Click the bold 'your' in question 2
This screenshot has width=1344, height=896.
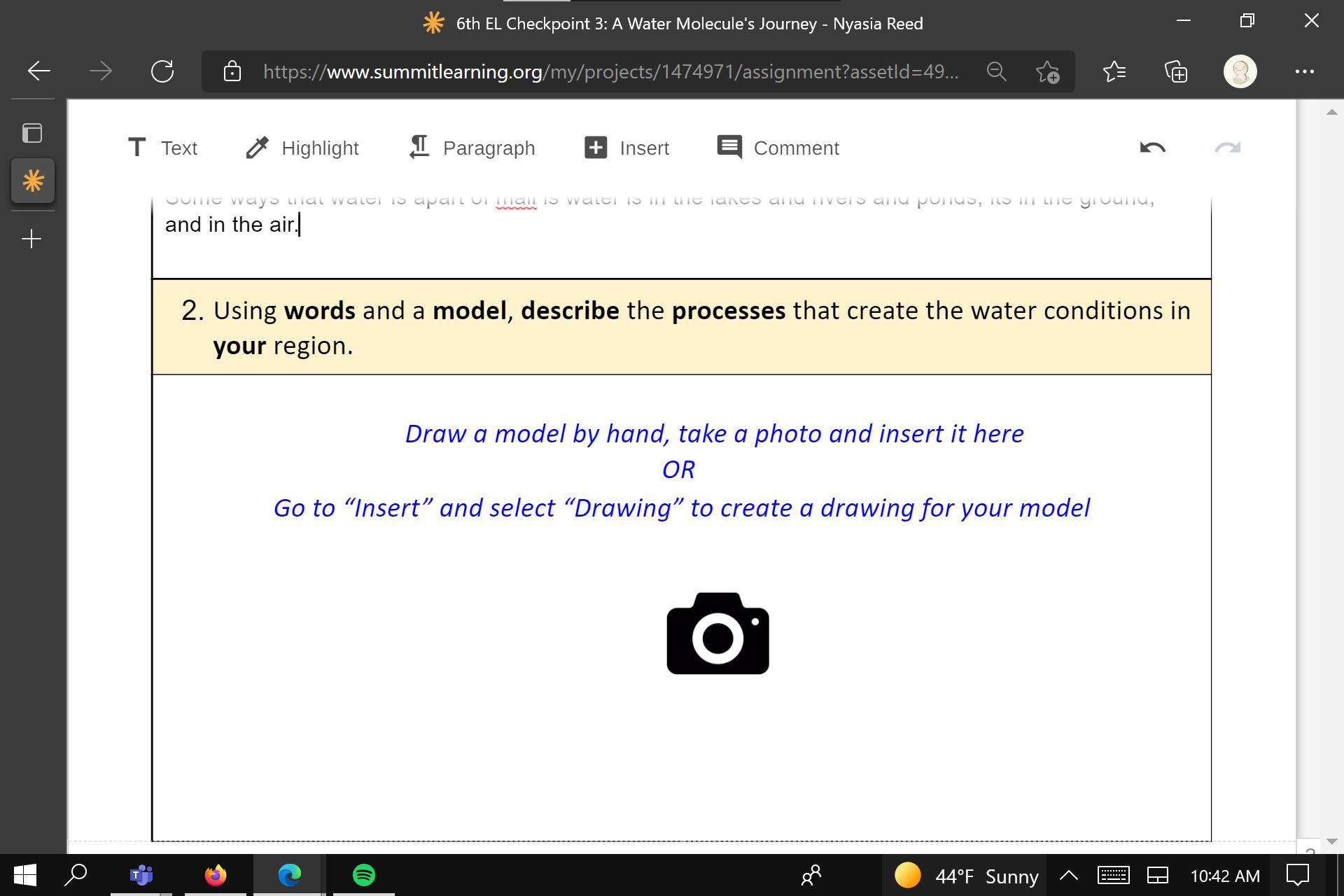point(239,346)
